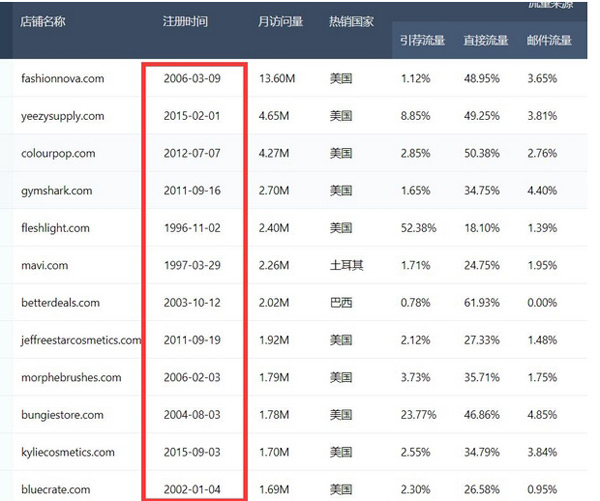Click referral traffic value 0.78%
Screen dimensions: 600x501
point(415,303)
